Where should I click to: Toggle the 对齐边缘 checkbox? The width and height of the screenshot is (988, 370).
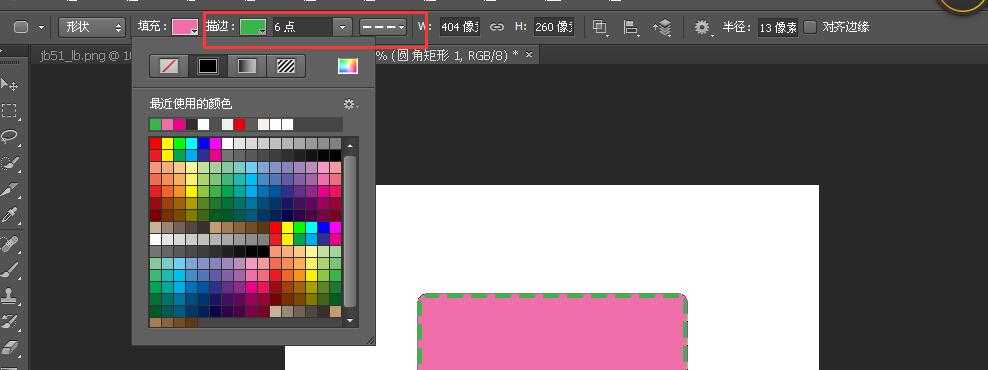coord(810,27)
